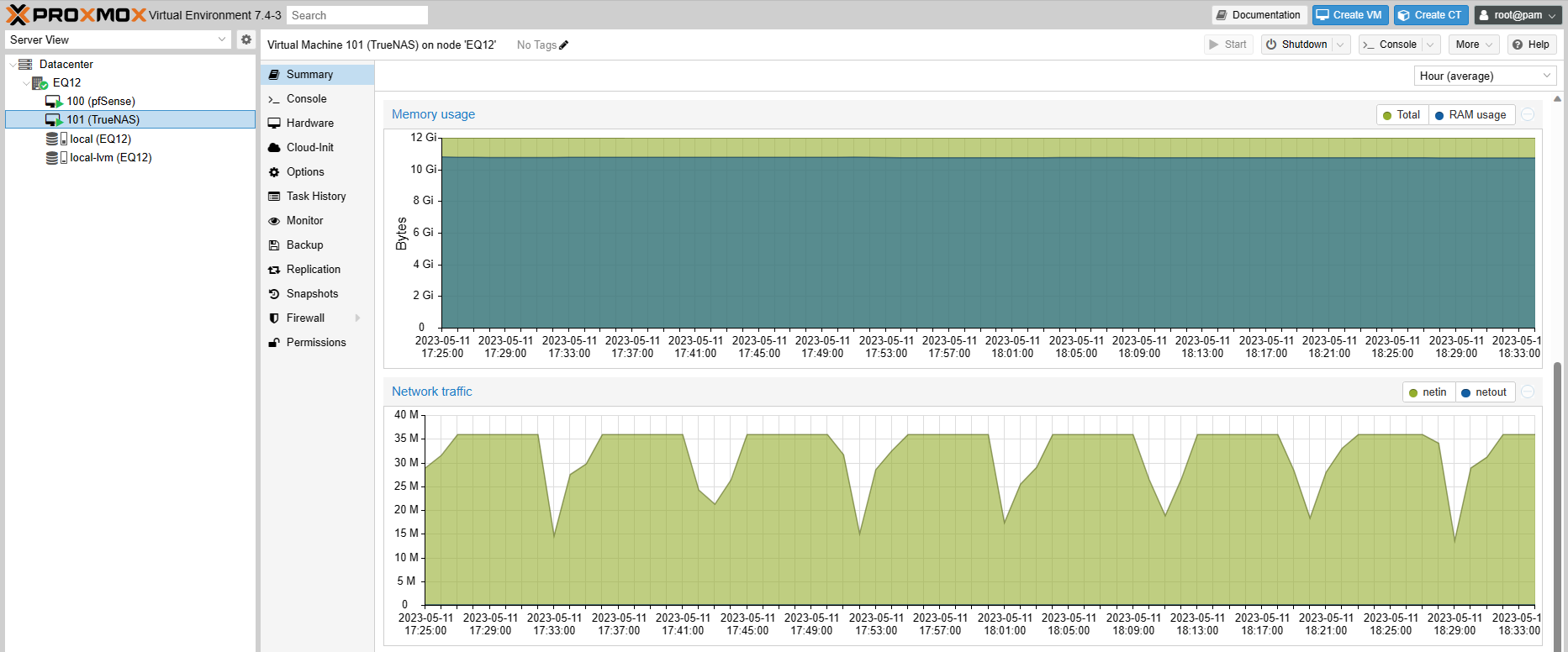This screenshot has height=652, width=1568.
Task: Select local-lvm (EQ12) in the tree
Action: click(x=130, y=157)
